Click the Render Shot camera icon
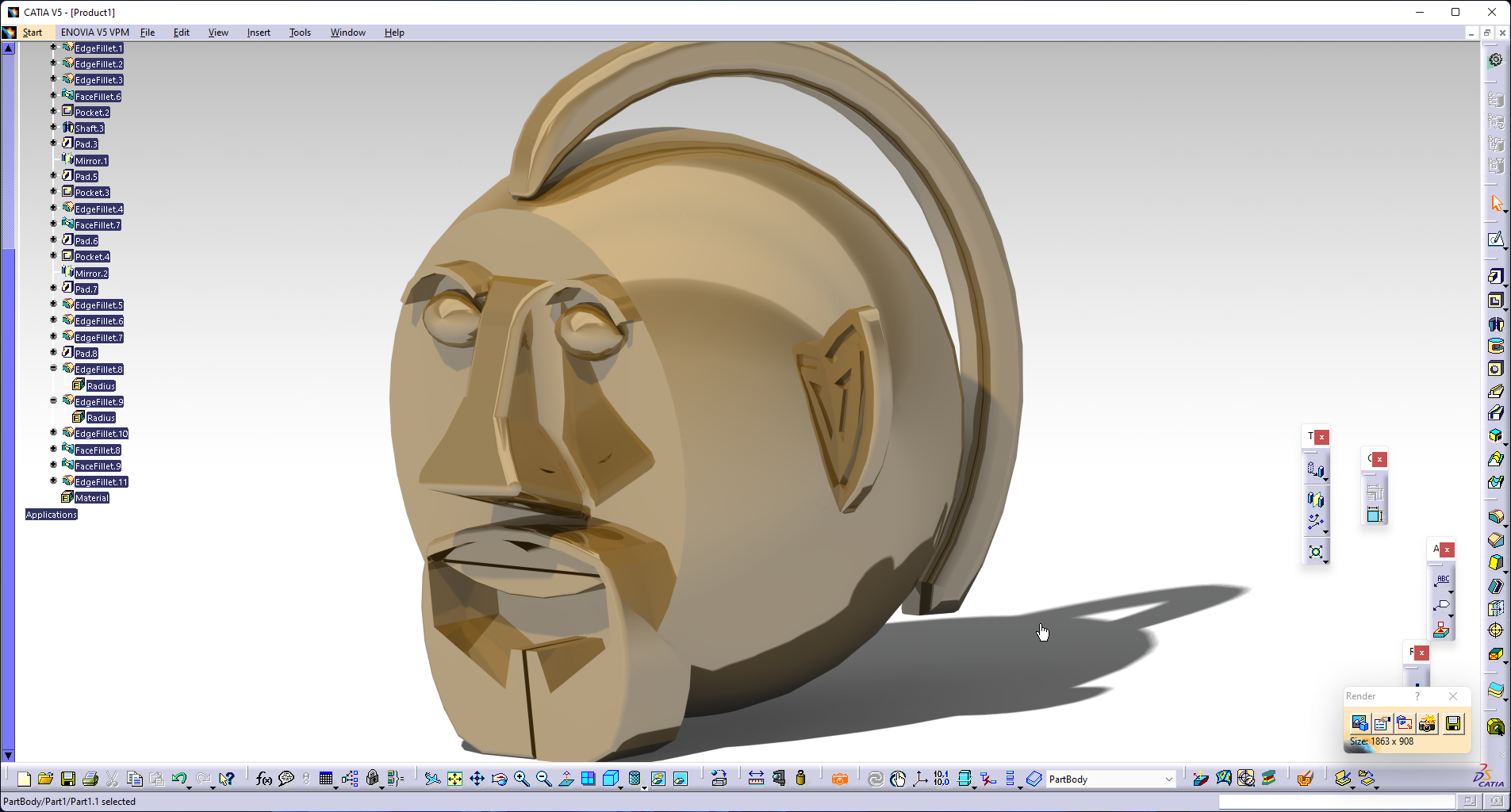Screen dimensions: 1511x812 (1427, 723)
